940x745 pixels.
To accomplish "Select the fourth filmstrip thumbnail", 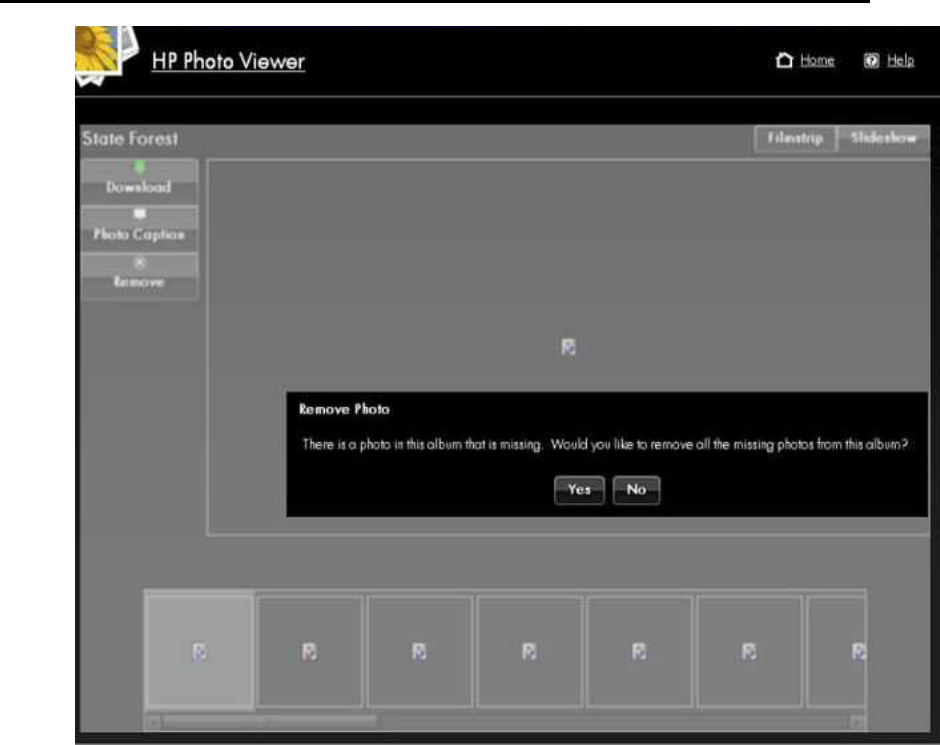I will coord(529,652).
